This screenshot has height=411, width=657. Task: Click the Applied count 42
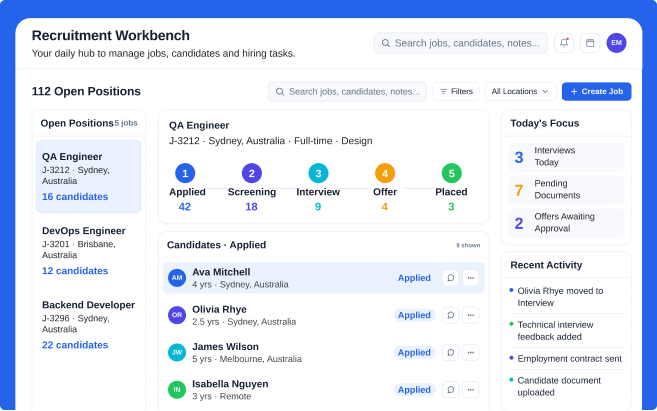point(185,207)
